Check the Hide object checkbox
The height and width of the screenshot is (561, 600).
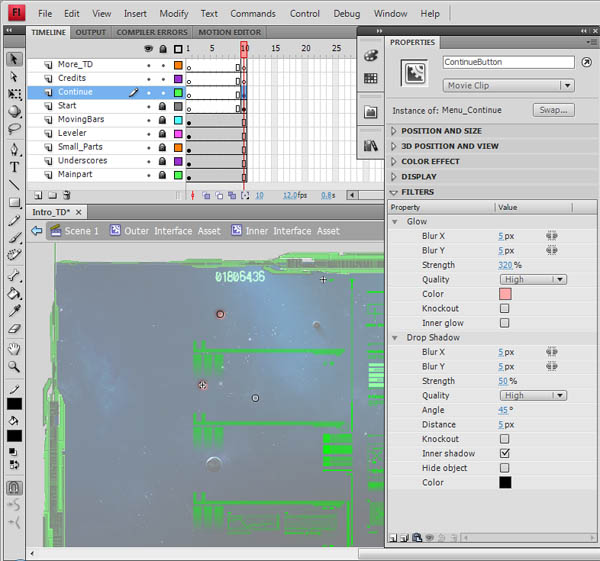(x=504, y=468)
